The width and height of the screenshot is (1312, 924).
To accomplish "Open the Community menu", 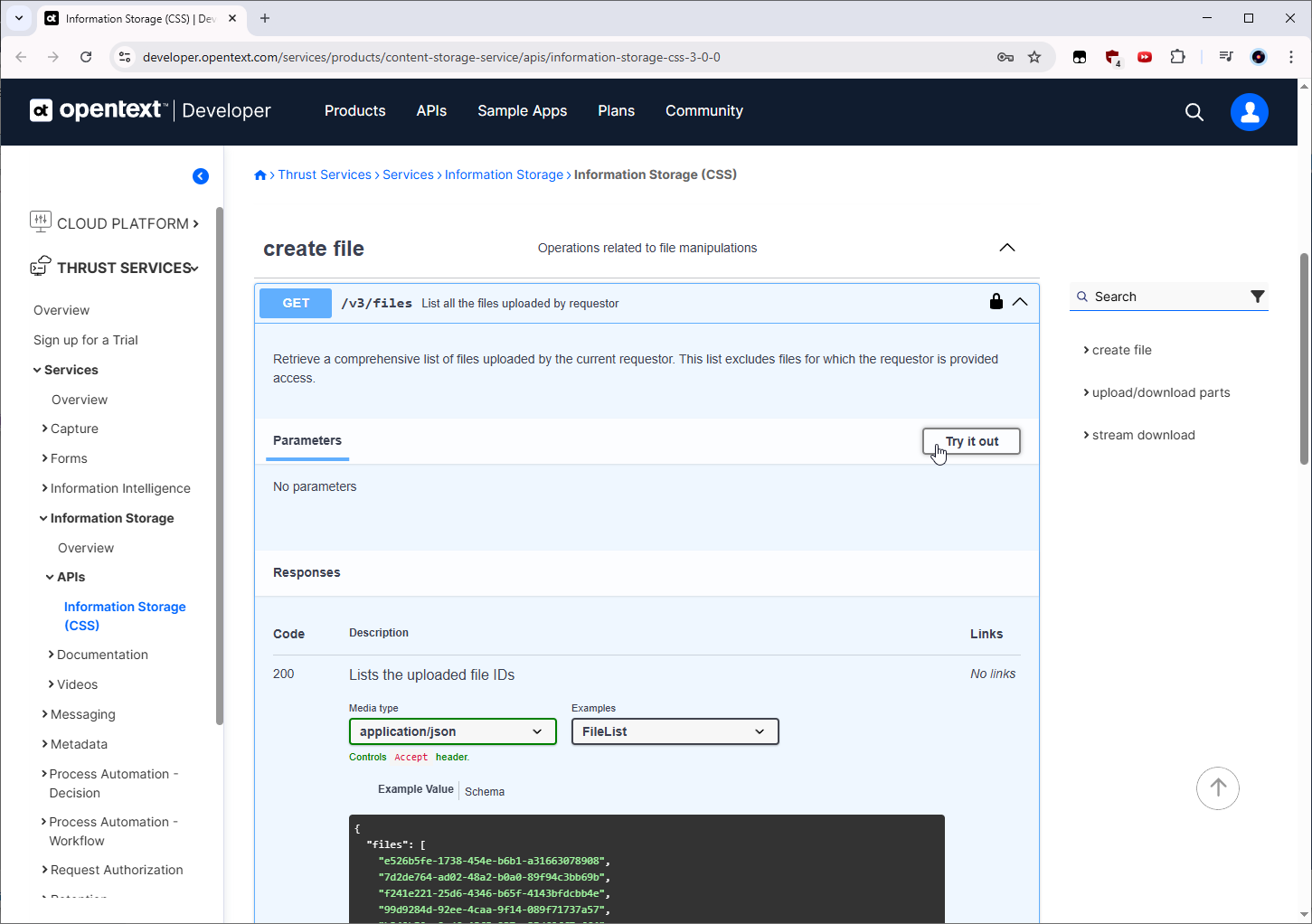I will click(704, 110).
